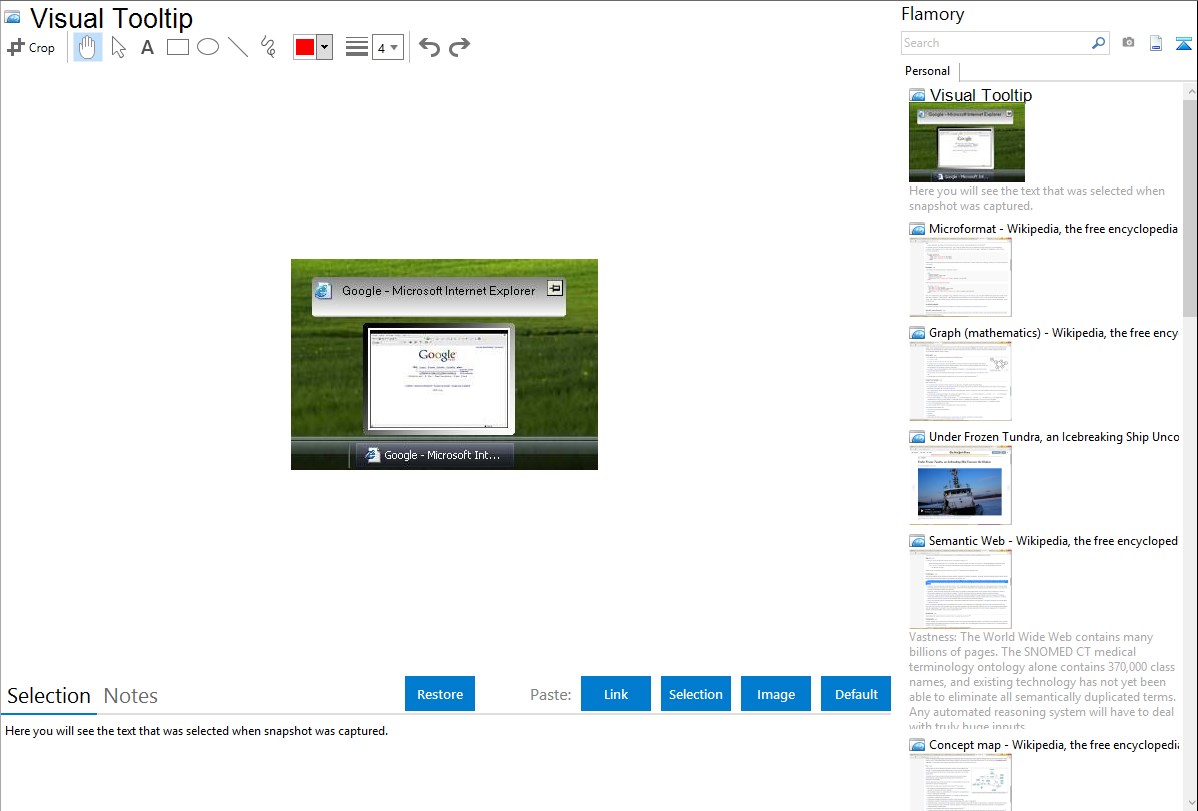Pick the text annotation tool
Viewport: 1198px width, 811px height.
(147, 47)
